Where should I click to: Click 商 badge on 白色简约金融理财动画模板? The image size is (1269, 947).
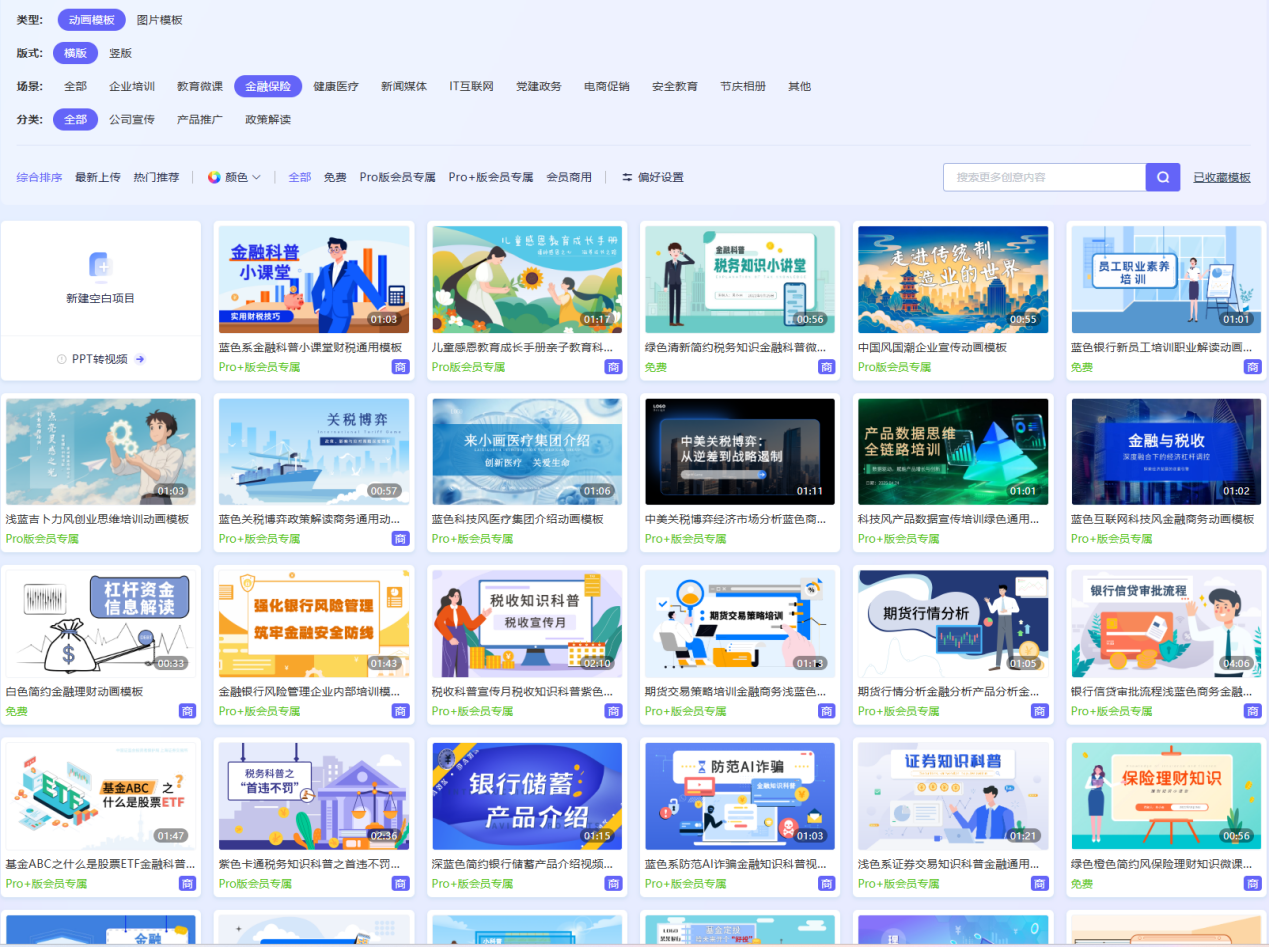pos(188,710)
